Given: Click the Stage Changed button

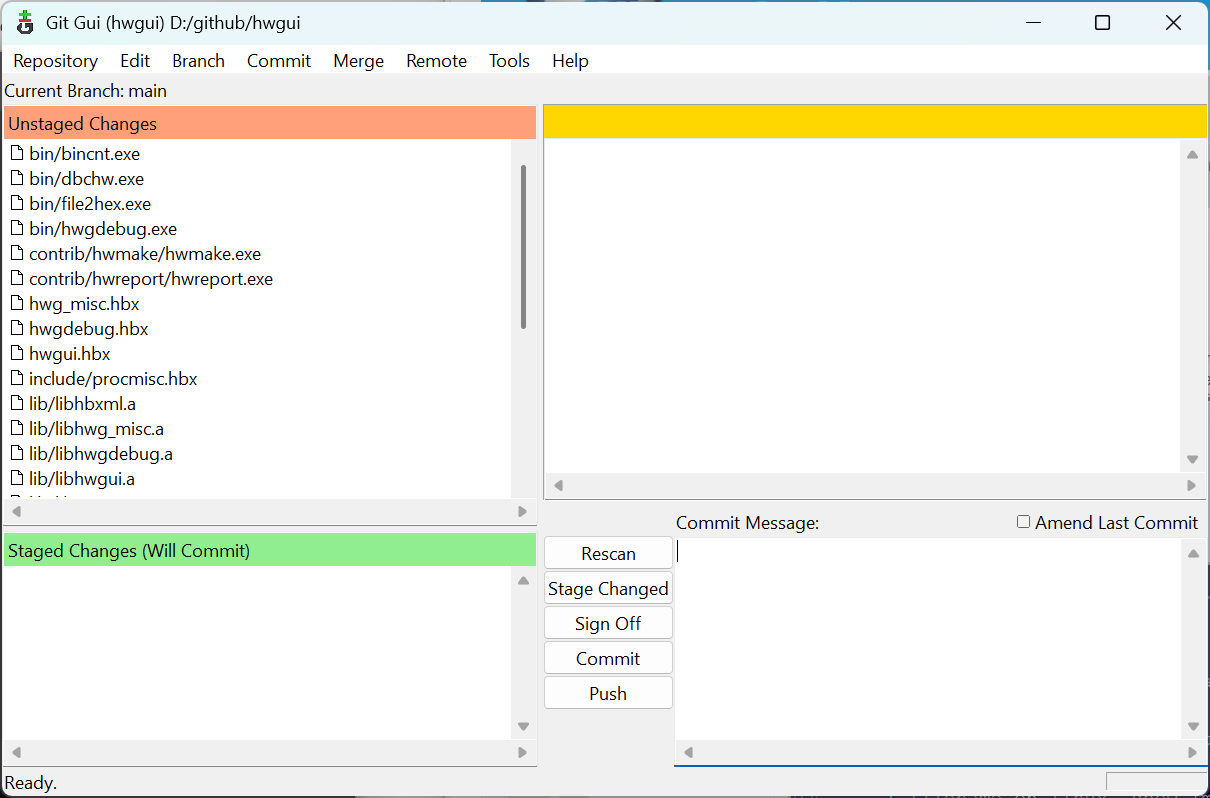Looking at the screenshot, I should pyautogui.click(x=608, y=589).
